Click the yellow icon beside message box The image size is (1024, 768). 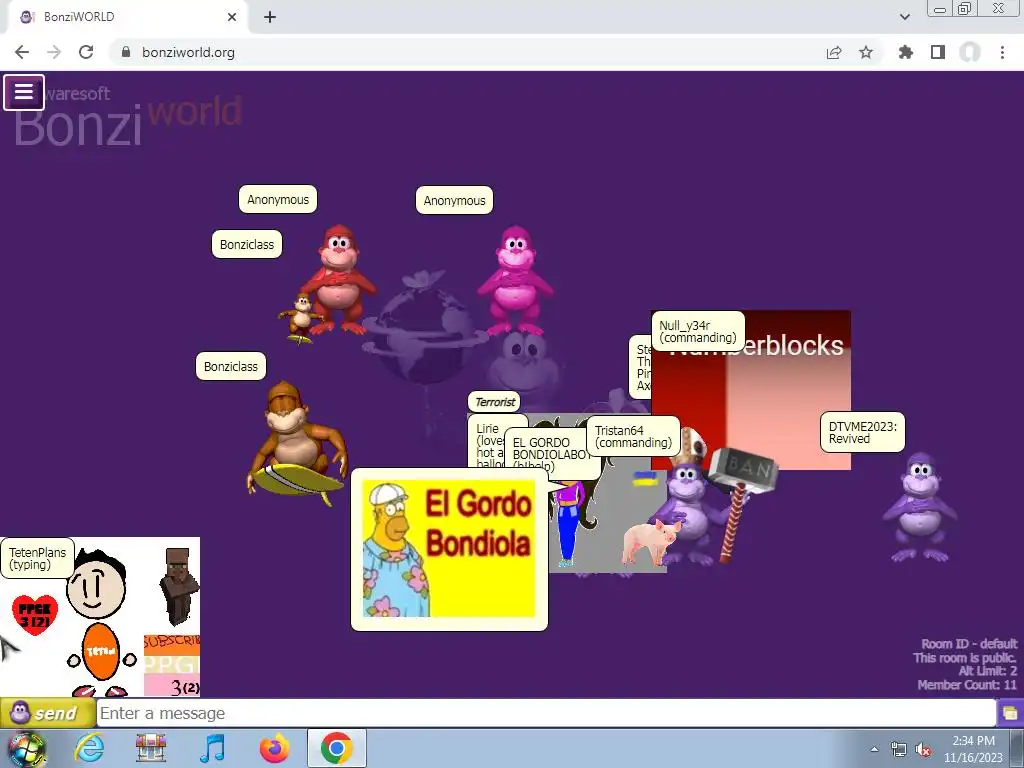(x=1010, y=713)
